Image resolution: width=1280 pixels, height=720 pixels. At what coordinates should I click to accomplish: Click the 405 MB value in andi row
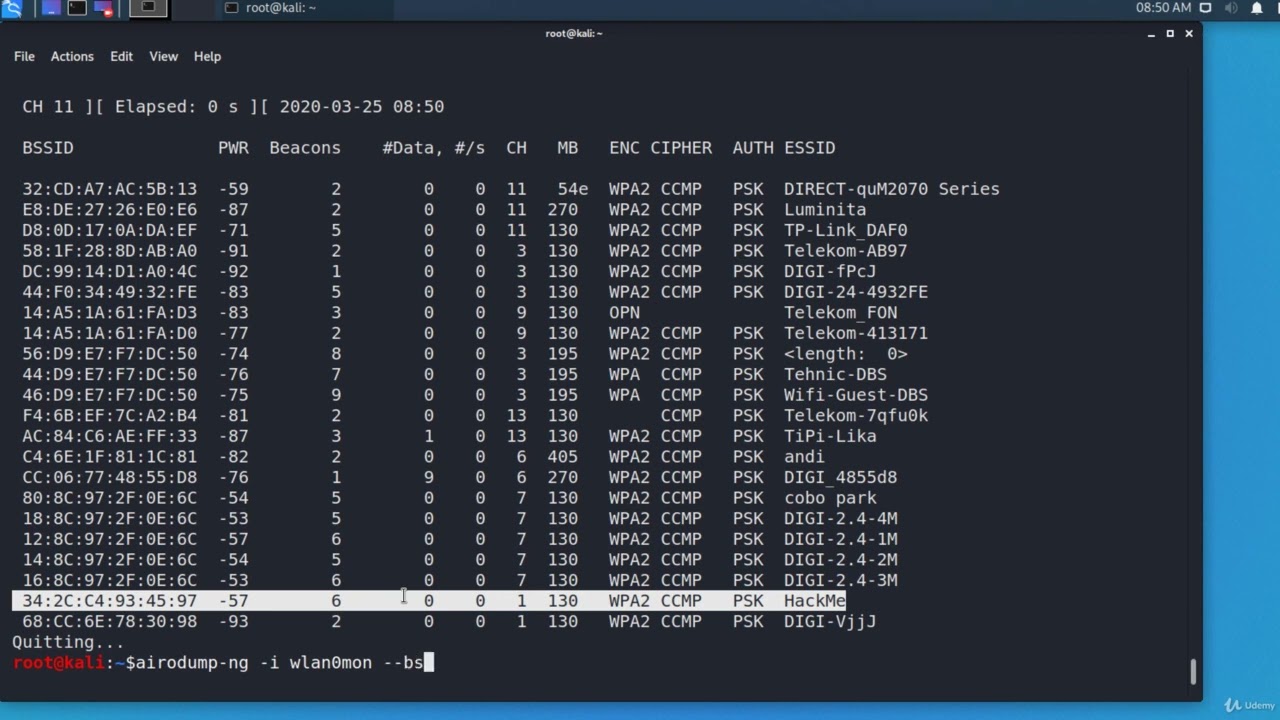click(x=563, y=456)
